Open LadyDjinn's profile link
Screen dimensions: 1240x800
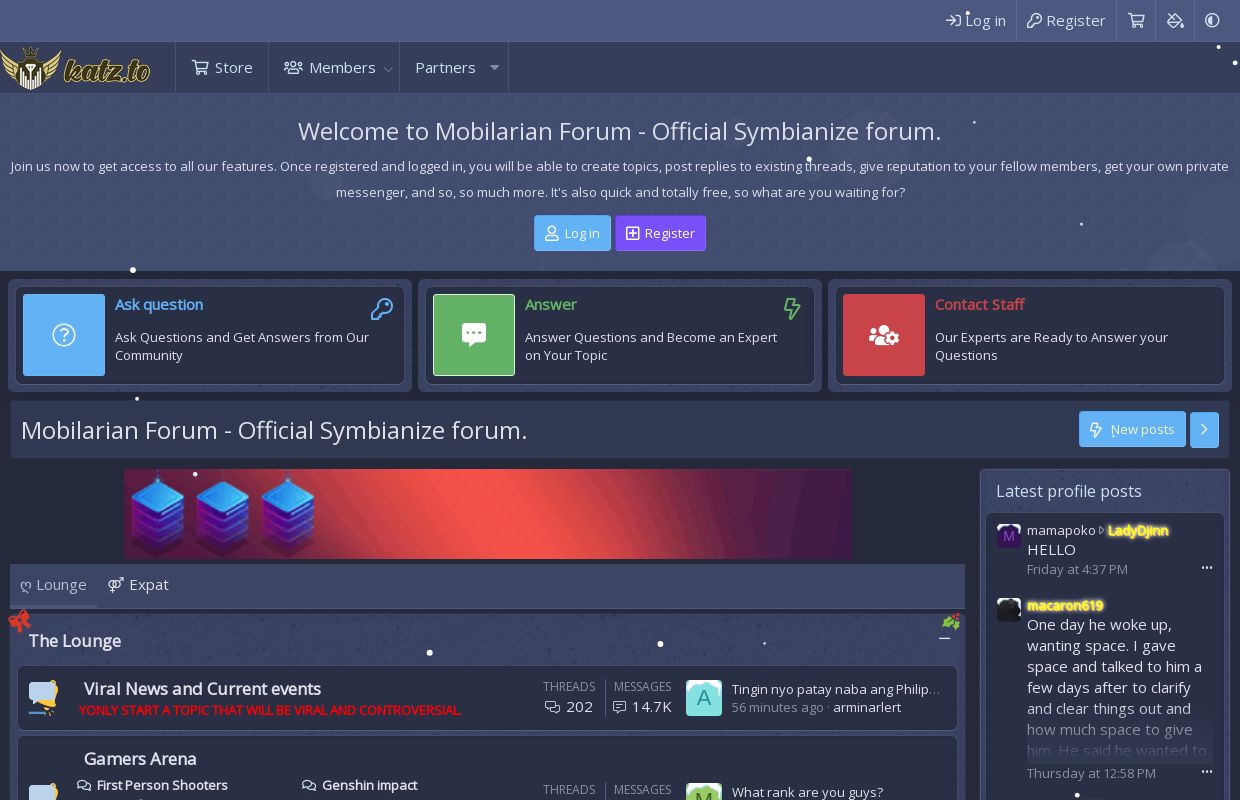(1138, 530)
